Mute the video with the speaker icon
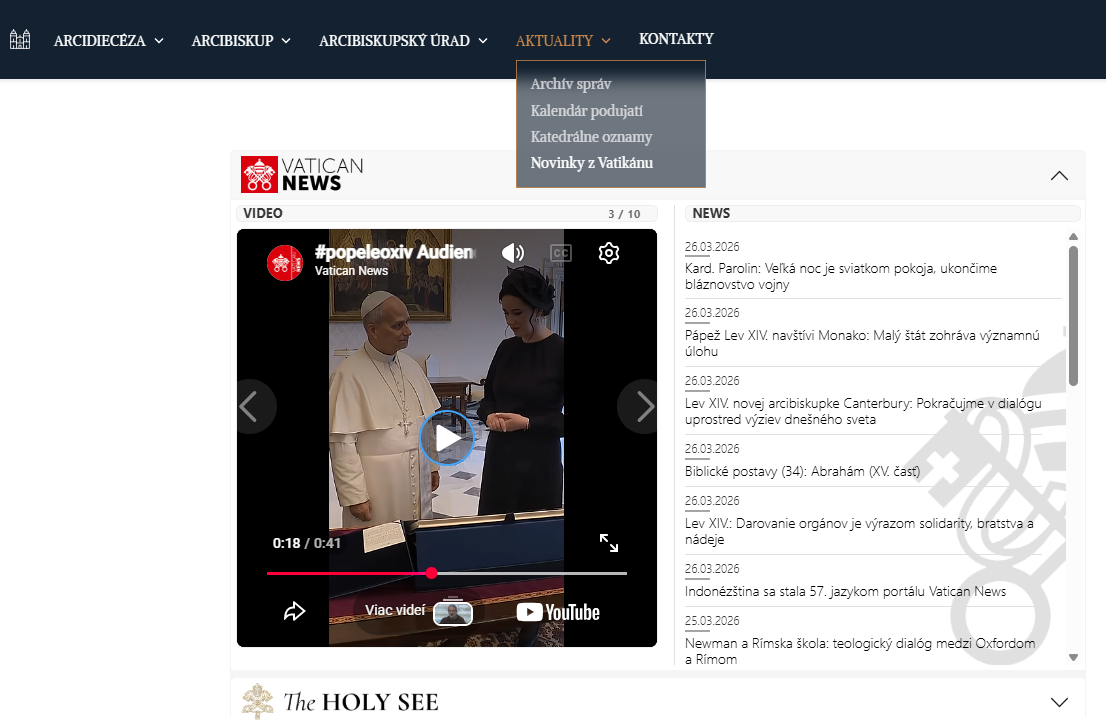Screen dimensions: 1106x725 point(513,253)
